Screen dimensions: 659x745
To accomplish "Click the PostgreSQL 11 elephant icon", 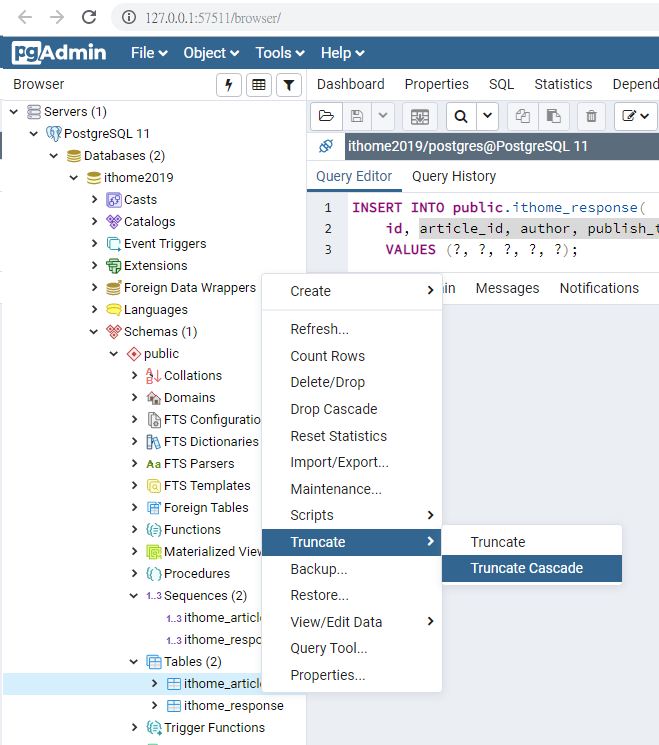I will coord(53,134).
